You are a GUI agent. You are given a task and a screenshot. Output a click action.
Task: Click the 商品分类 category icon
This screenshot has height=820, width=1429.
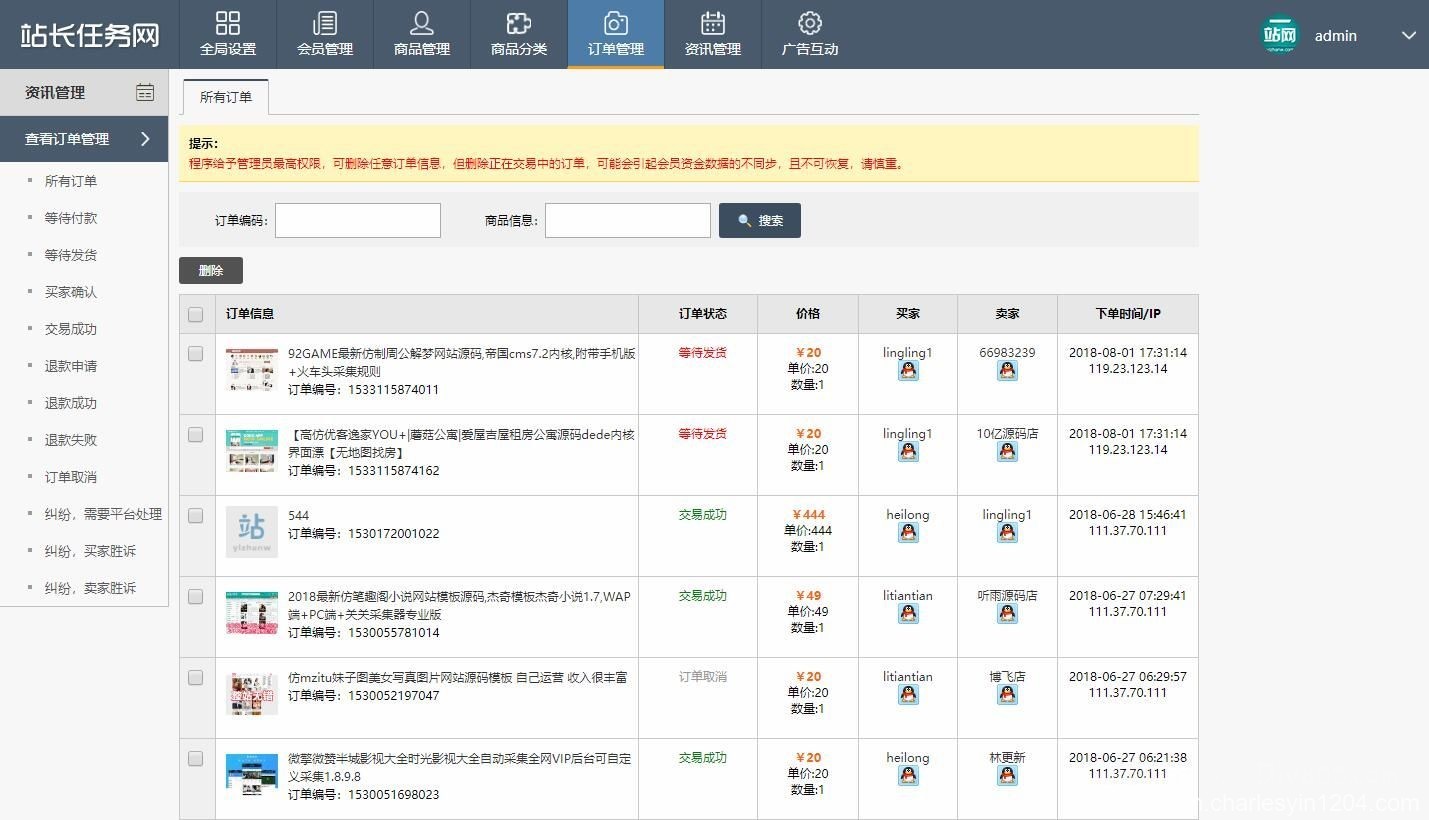pyautogui.click(x=519, y=22)
